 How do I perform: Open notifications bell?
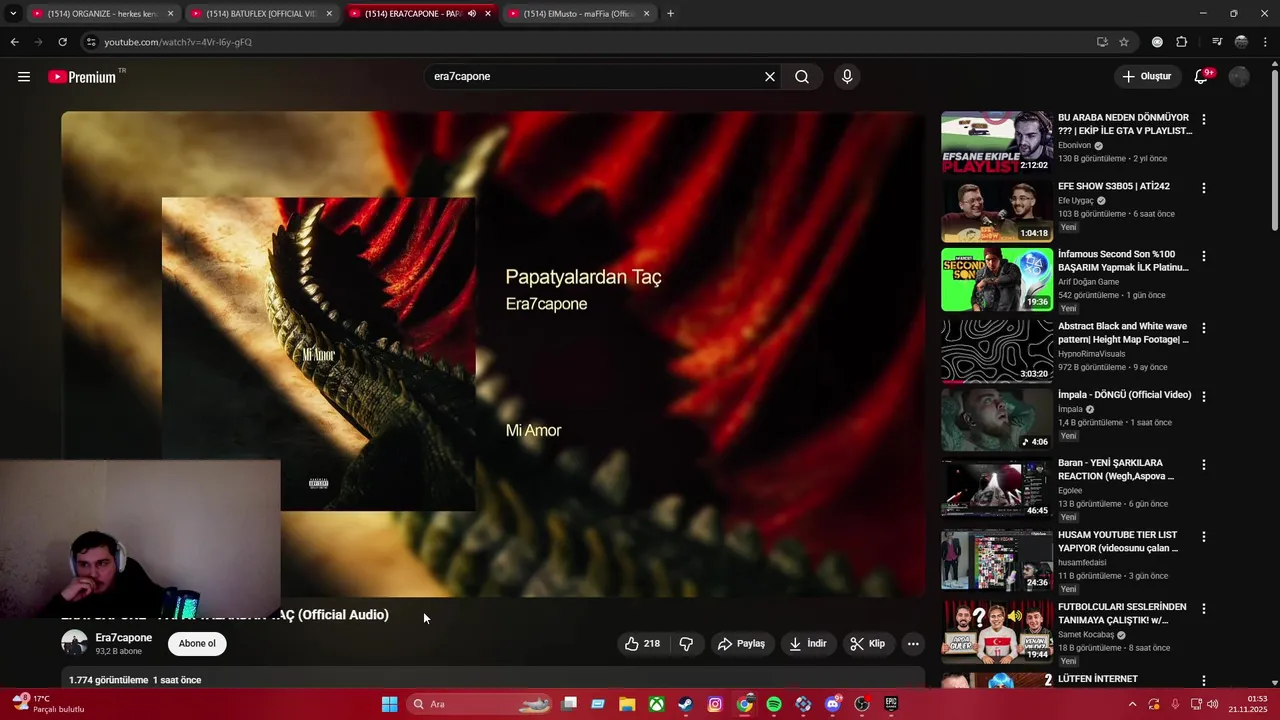1202,77
